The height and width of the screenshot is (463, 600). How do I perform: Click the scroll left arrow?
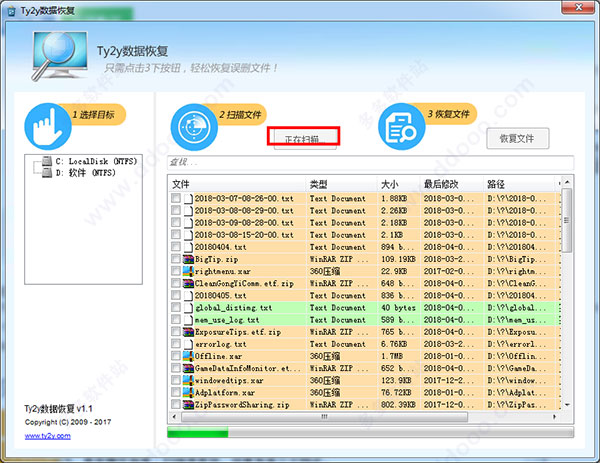(x=174, y=417)
